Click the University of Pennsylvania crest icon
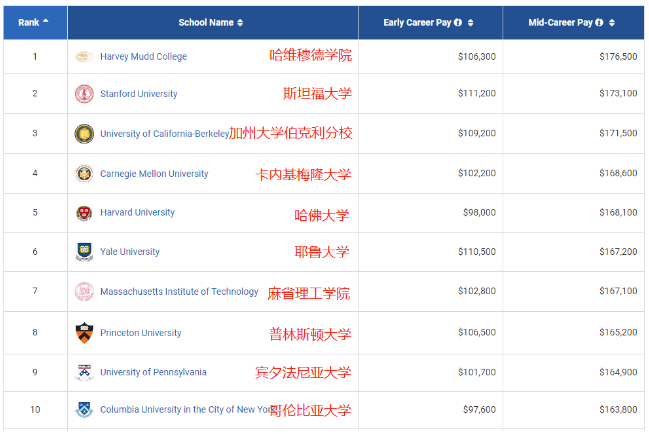The width and height of the screenshot is (649, 434). [x=84, y=372]
